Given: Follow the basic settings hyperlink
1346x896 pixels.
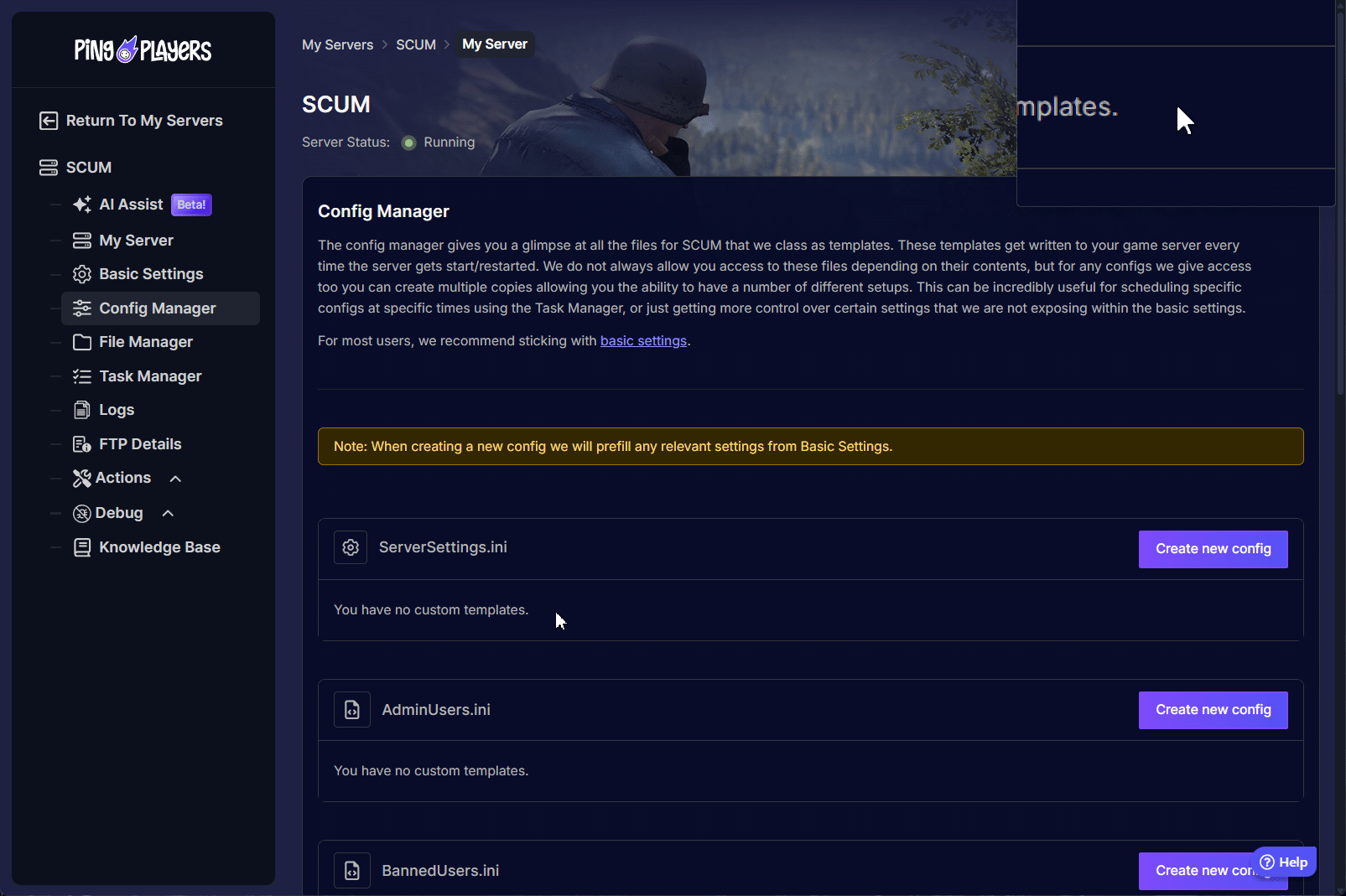Looking at the screenshot, I should [643, 341].
